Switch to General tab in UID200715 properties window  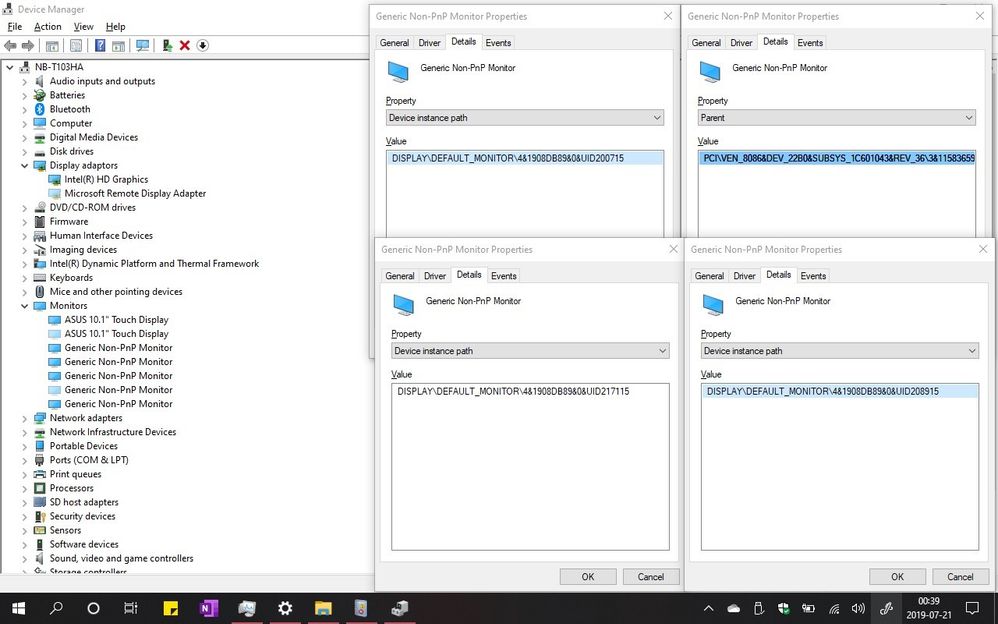pyautogui.click(x=395, y=43)
